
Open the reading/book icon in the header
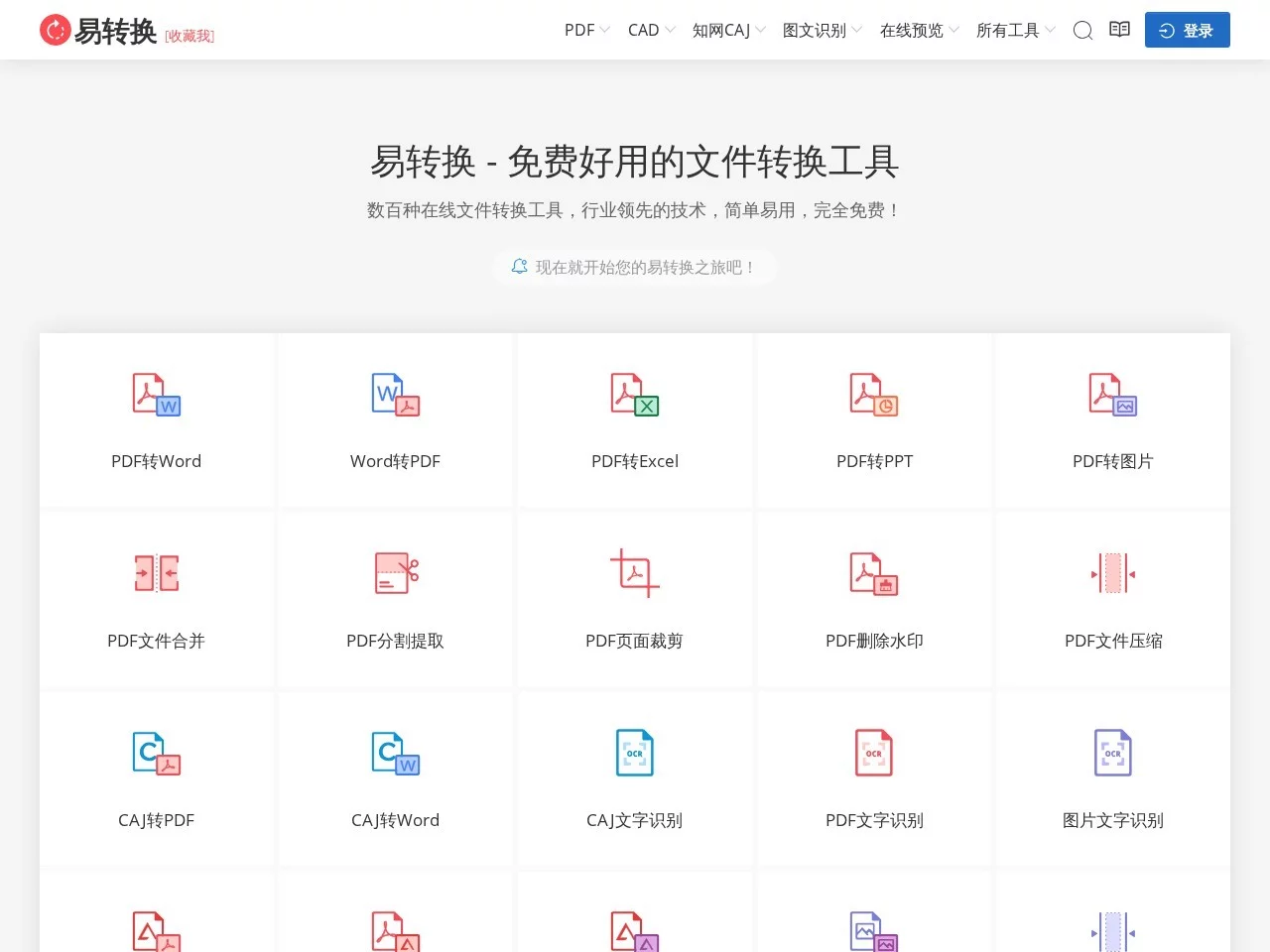pyautogui.click(x=1119, y=30)
